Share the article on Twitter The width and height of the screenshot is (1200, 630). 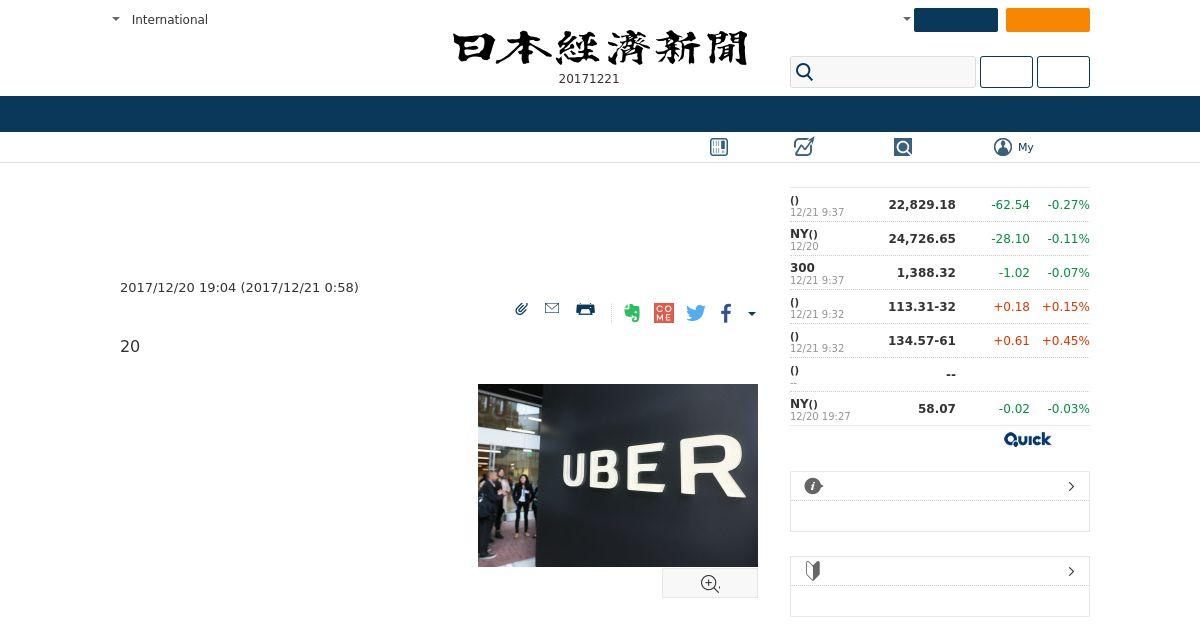coord(696,313)
